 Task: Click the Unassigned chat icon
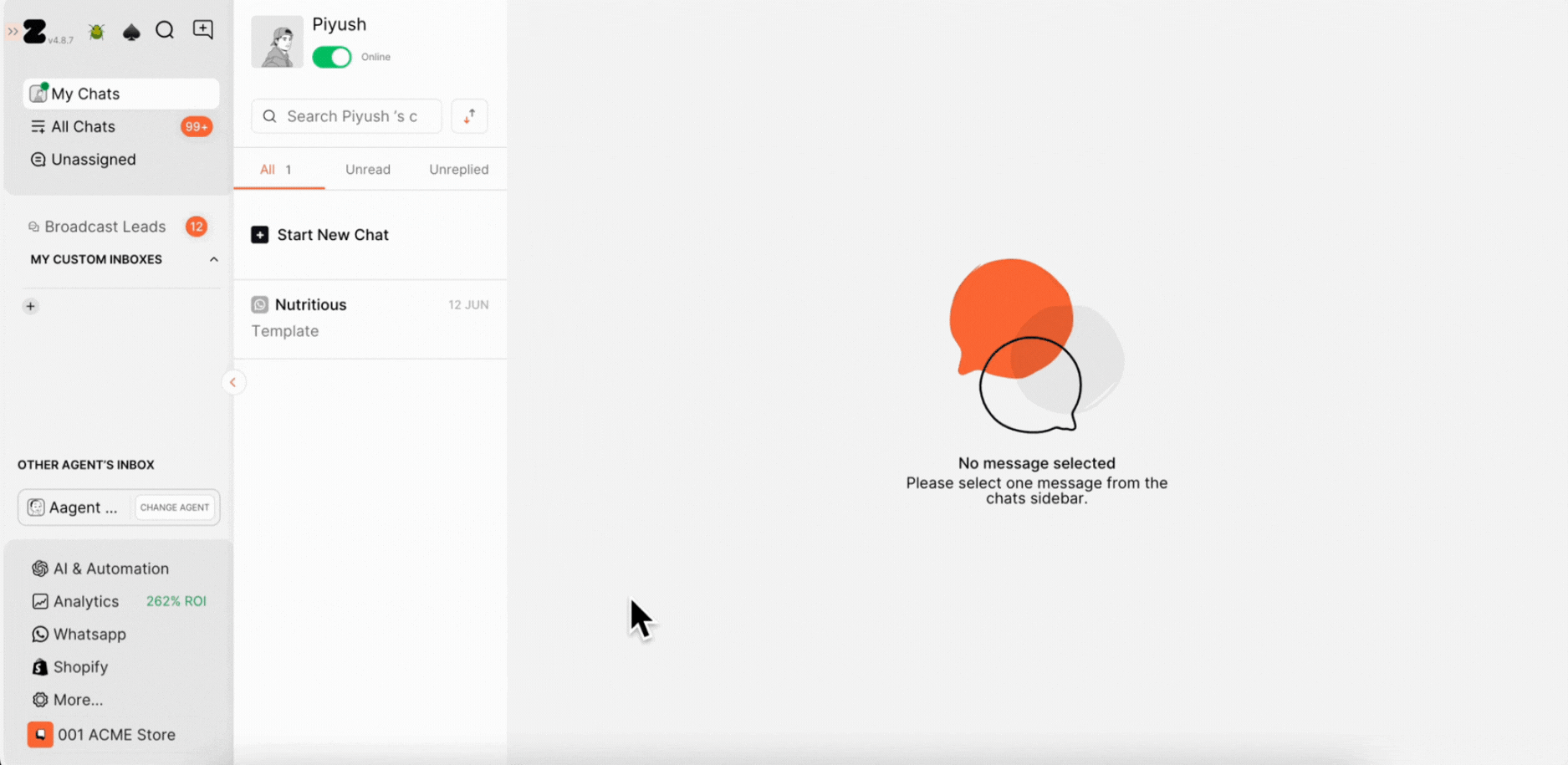(38, 159)
